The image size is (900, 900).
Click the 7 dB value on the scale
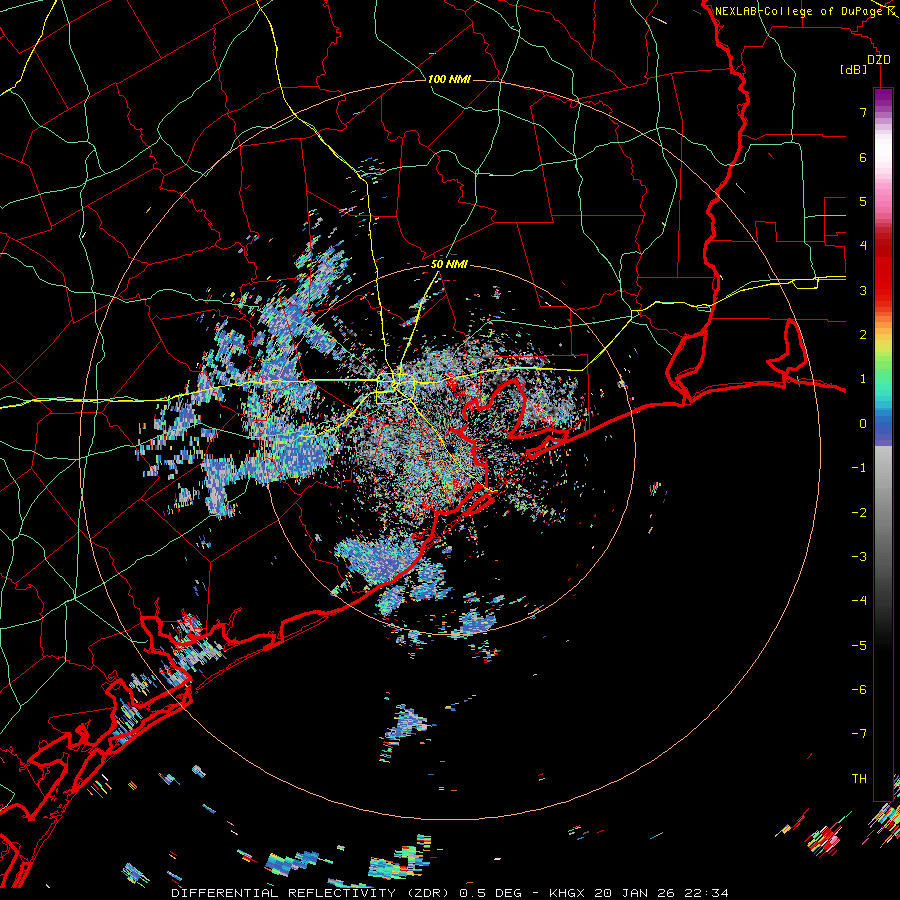[x=863, y=112]
